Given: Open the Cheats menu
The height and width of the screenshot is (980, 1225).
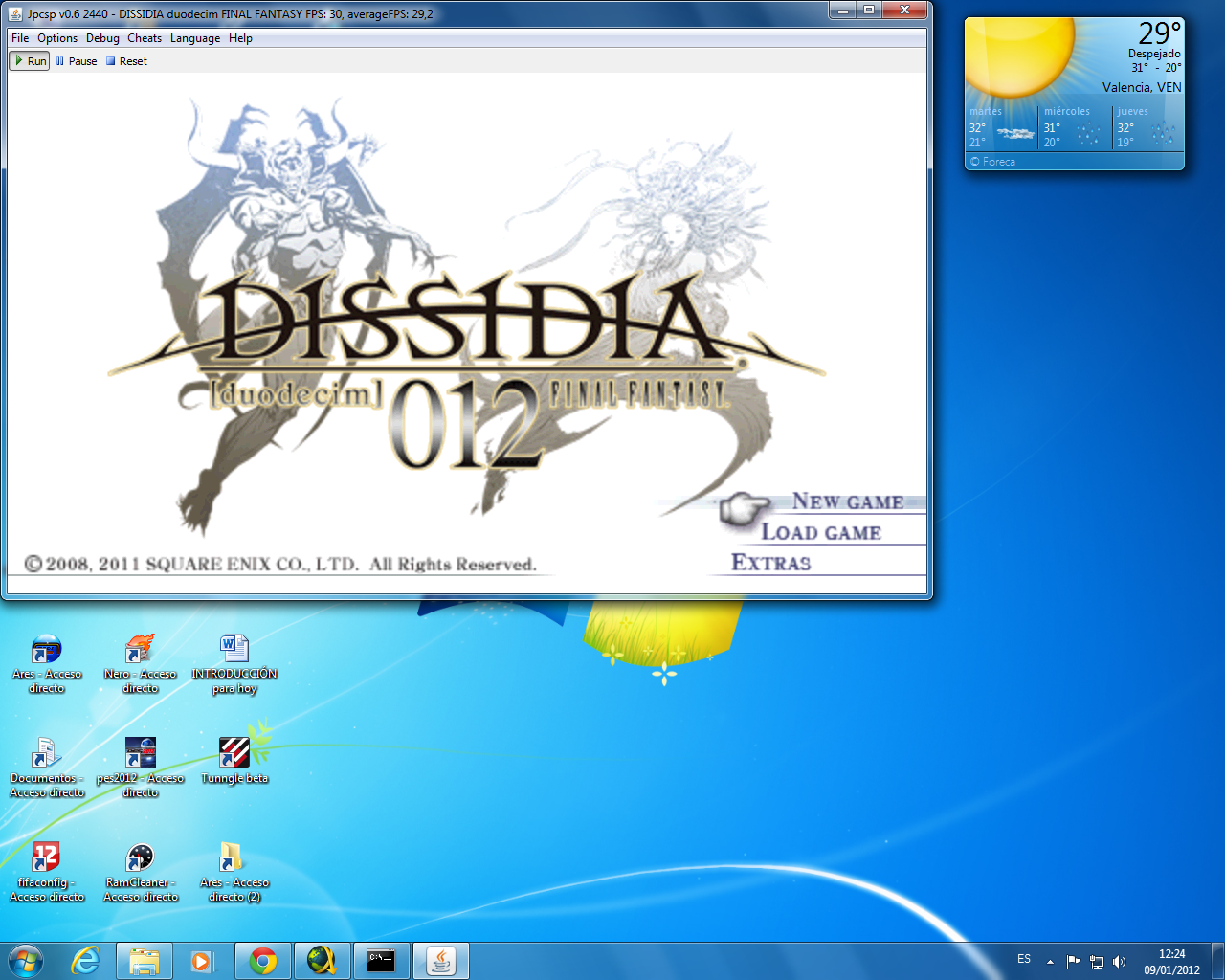Looking at the screenshot, I should (145, 38).
